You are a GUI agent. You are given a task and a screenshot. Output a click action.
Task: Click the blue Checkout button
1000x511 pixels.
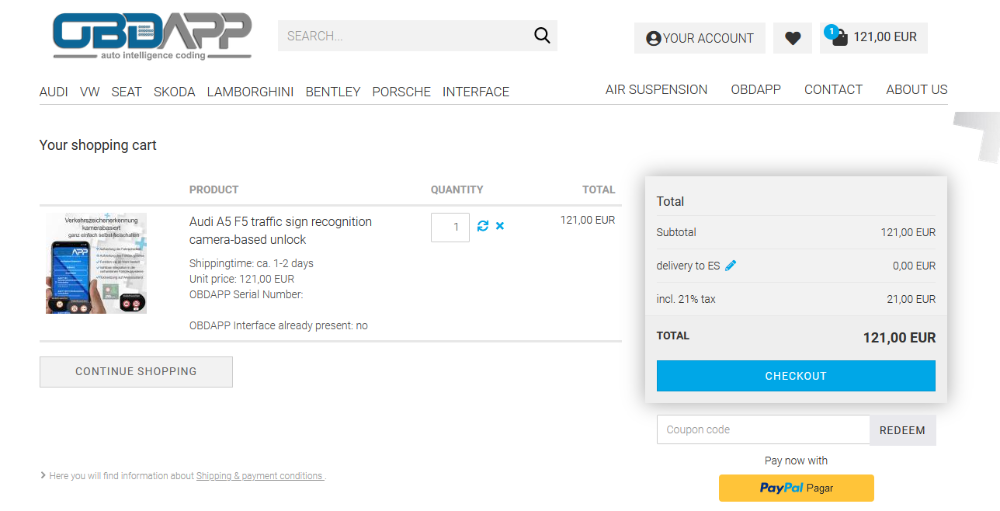point(796,376)
